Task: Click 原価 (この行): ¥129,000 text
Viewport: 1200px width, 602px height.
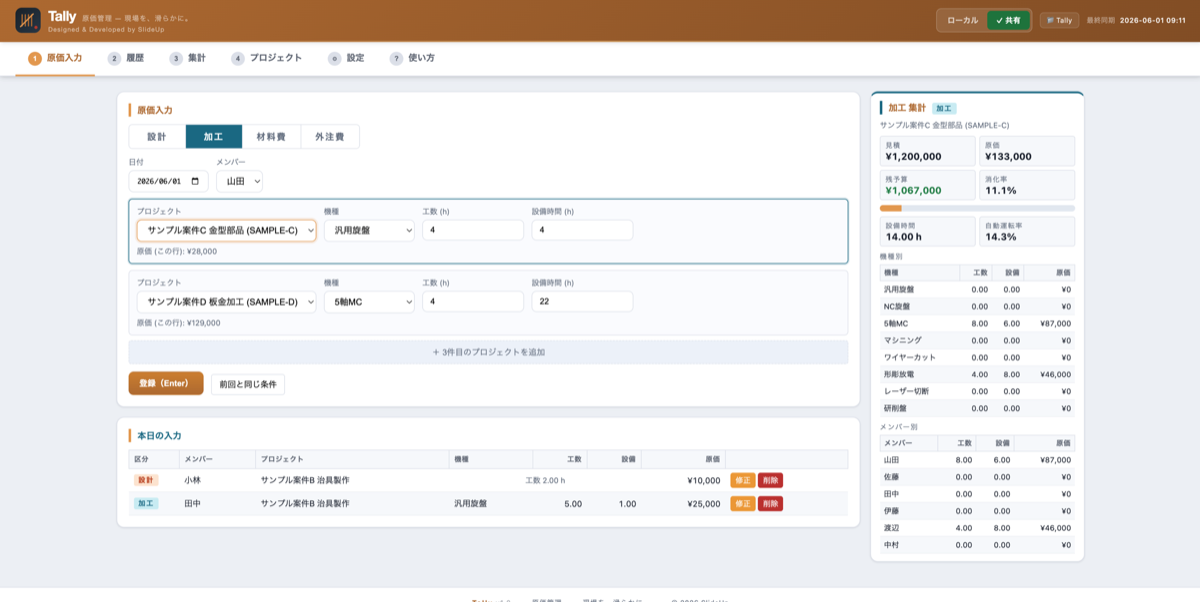Action: tap(179, 323)
